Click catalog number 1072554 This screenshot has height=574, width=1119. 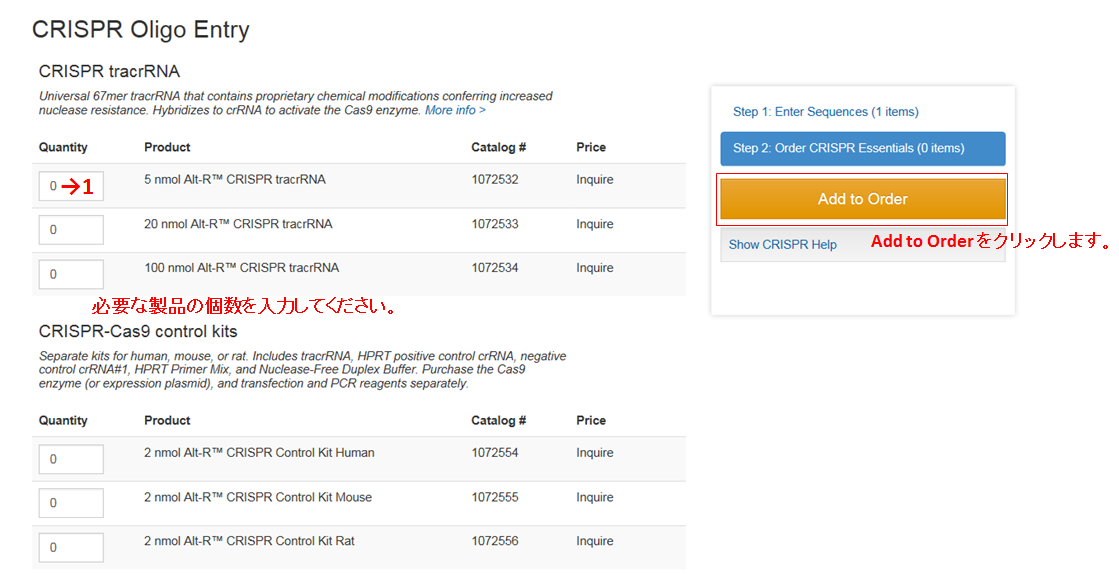495,453
